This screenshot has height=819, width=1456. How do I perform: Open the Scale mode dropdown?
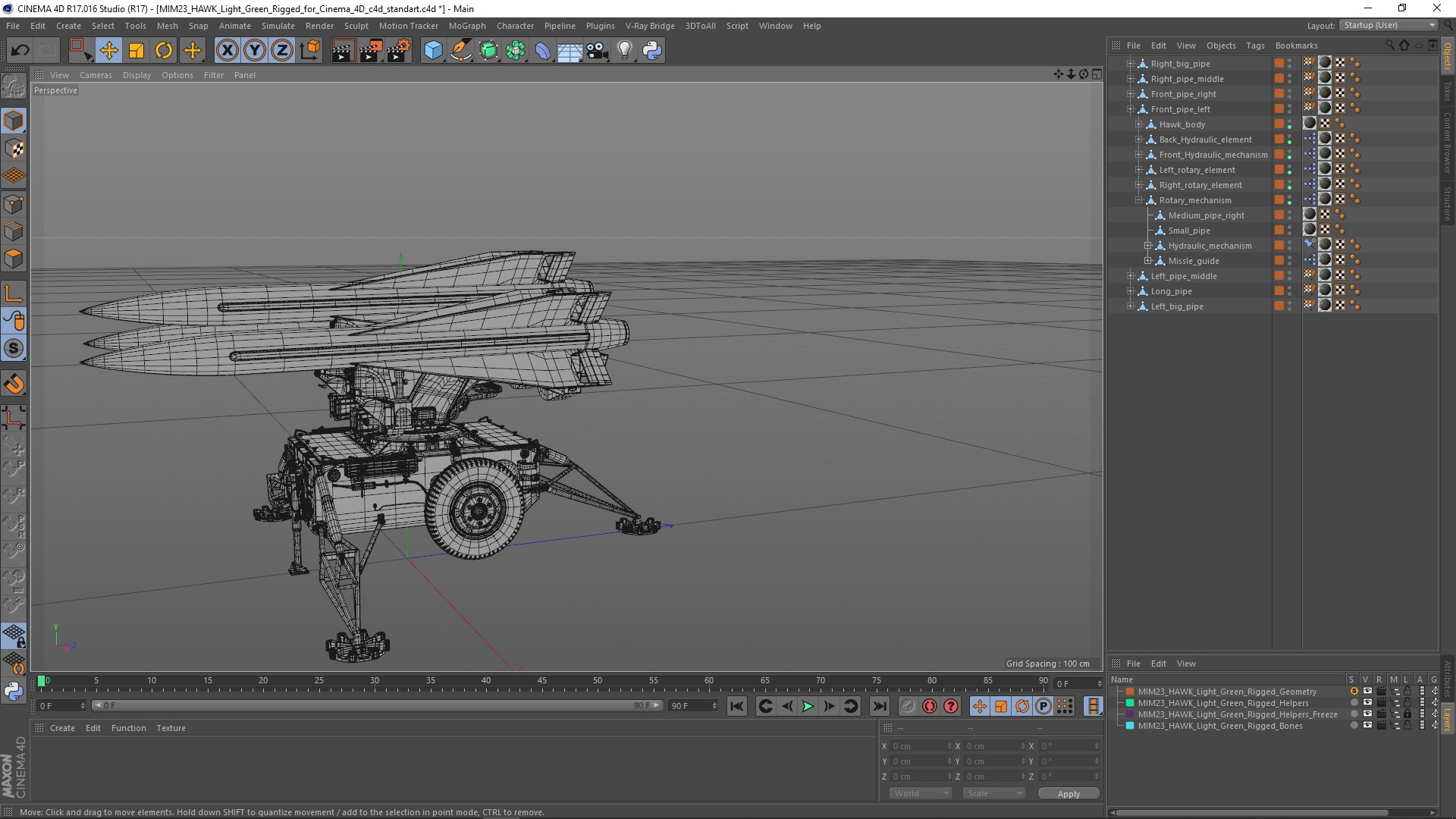(x=993, y=793)
